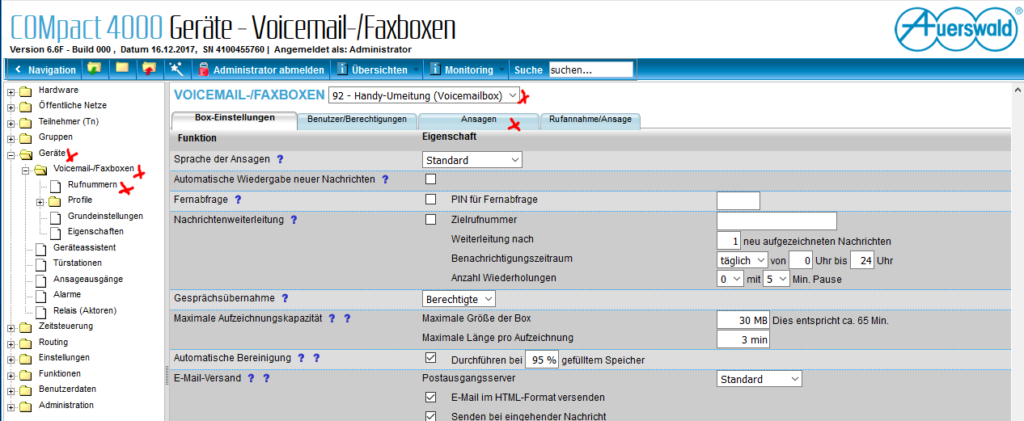Open Grundeinstellungen in navigation tree
1024x421 pixels.
[x=105, y=215]
